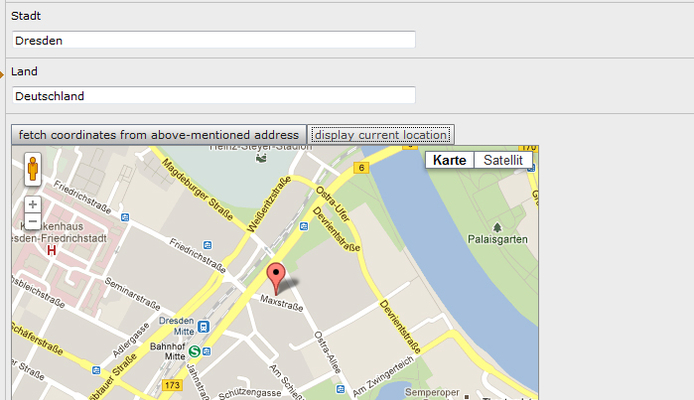694x400 pixels.
Task: Focus the Stadt input field with Dresden
Action: point(214,40)
